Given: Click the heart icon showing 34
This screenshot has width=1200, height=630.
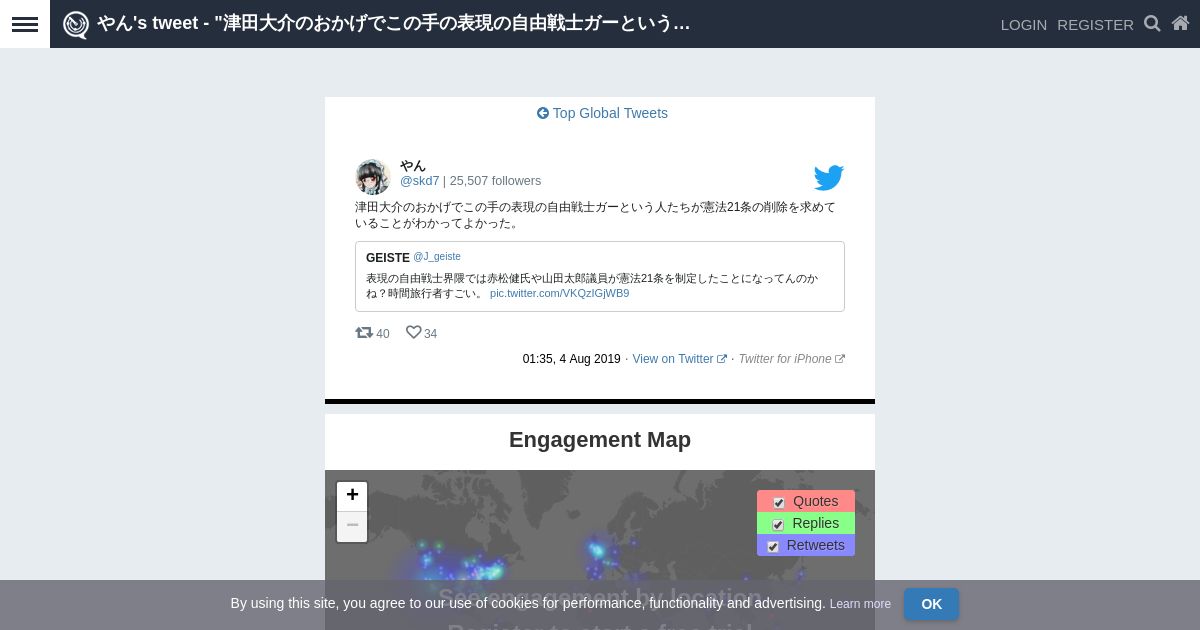Looking at the screenshot, I should tap(413, 332).
